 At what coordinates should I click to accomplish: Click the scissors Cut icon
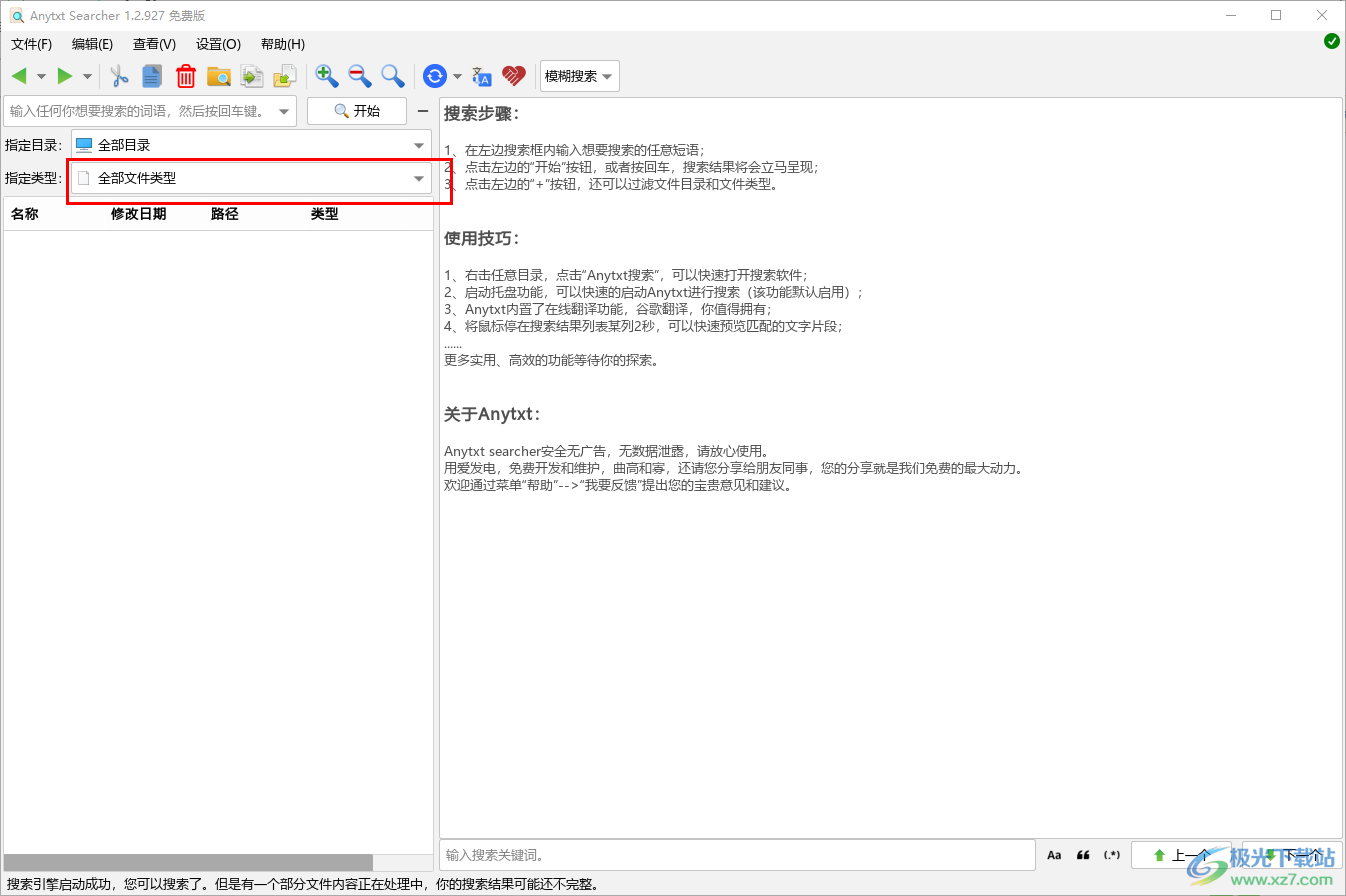[x=119, y=76]
